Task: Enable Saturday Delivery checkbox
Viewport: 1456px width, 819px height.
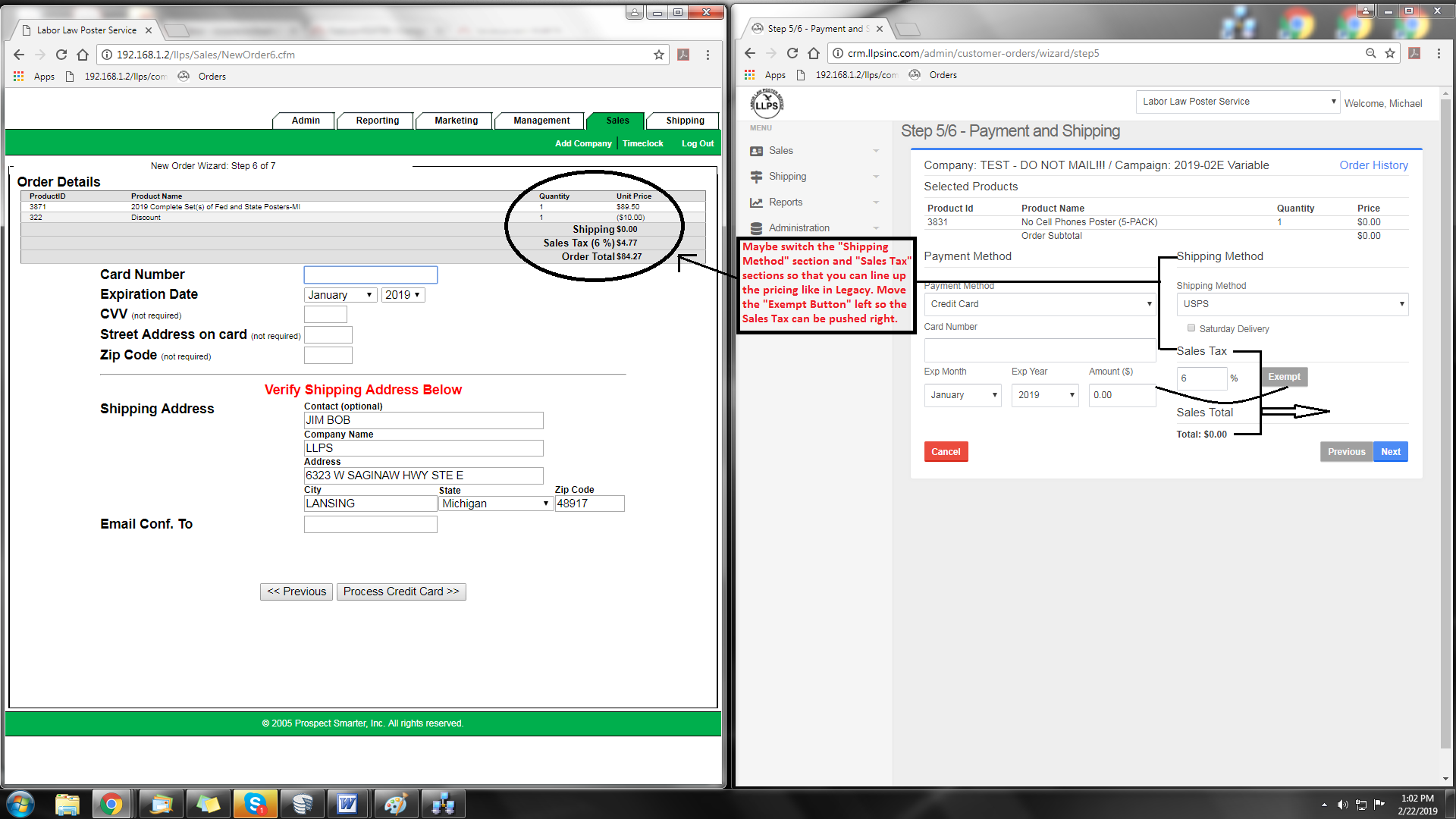Action: click(1191, 328)
